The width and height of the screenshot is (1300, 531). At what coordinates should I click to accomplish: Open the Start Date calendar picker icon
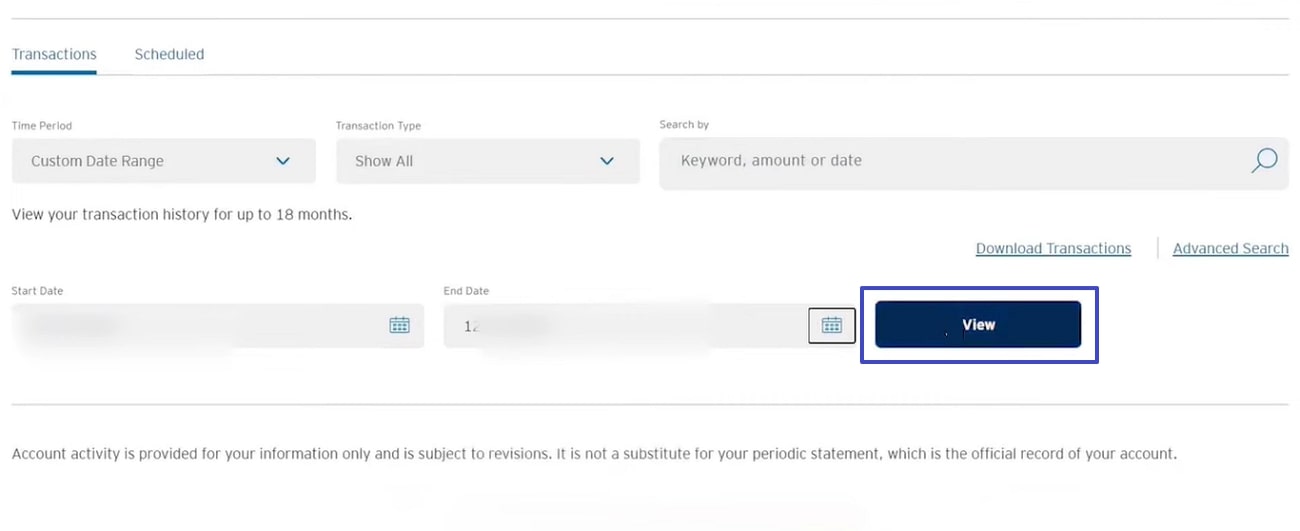(399, 325)
